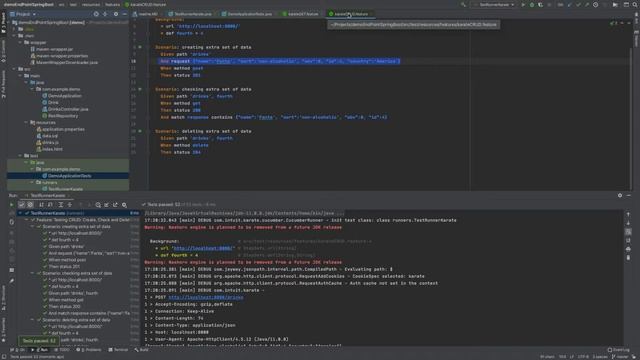The height and width of the screenshot is (360, 640).
Task: Run with coverage from top toolbar
Action: [x=540, y=5]
